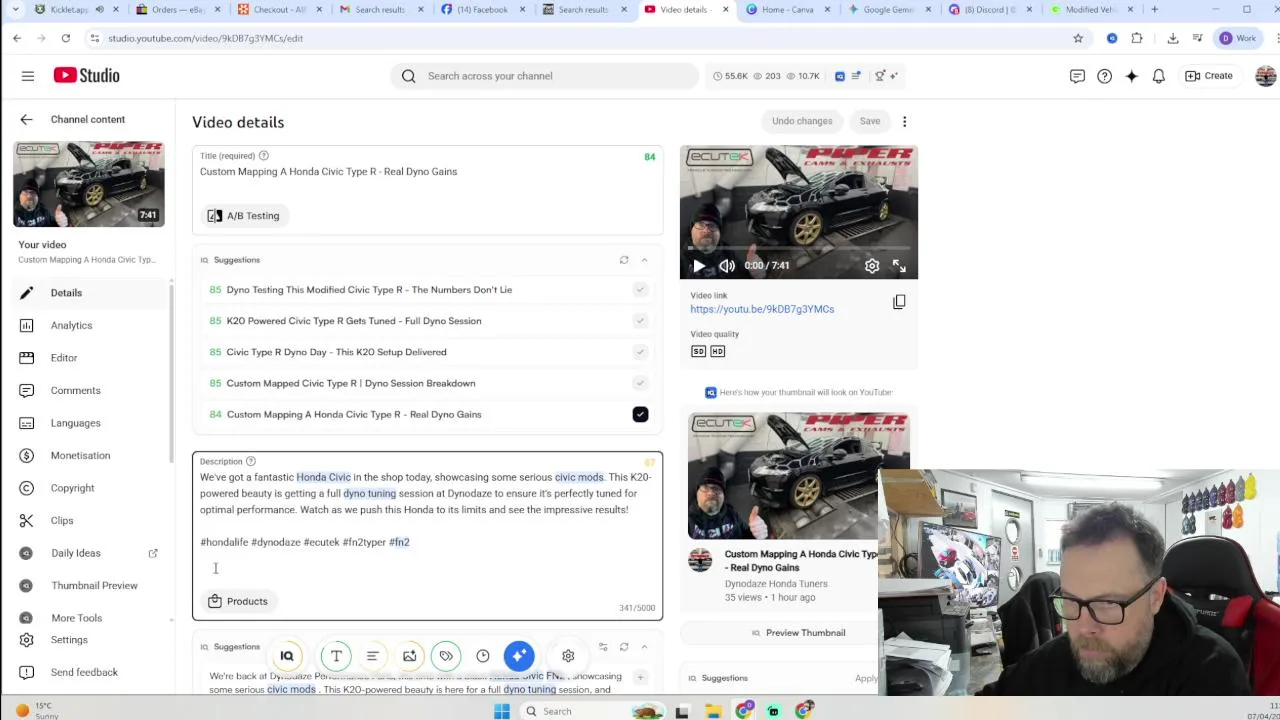This screenshot has height=720, width=1280.
Task: Mute the video preview player
Action: (727, 266)
